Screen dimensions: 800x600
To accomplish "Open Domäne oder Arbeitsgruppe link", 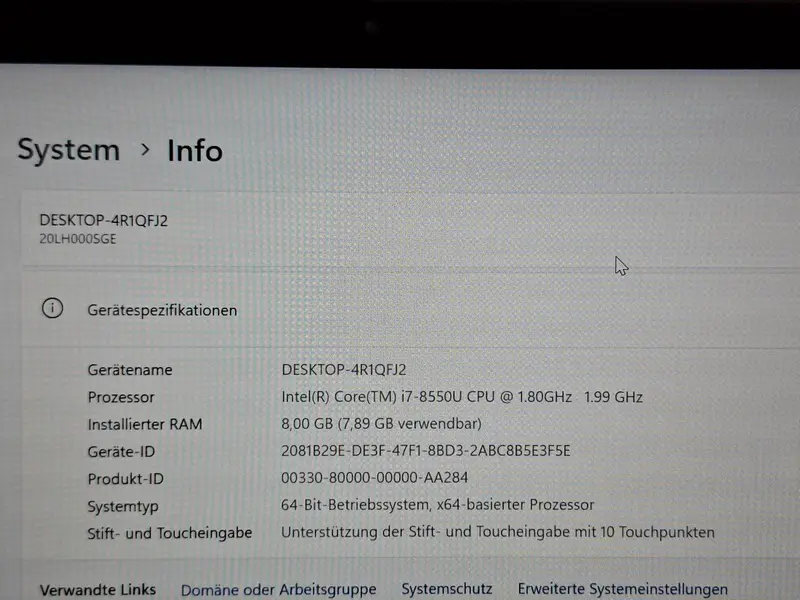I will coord(279,590).
